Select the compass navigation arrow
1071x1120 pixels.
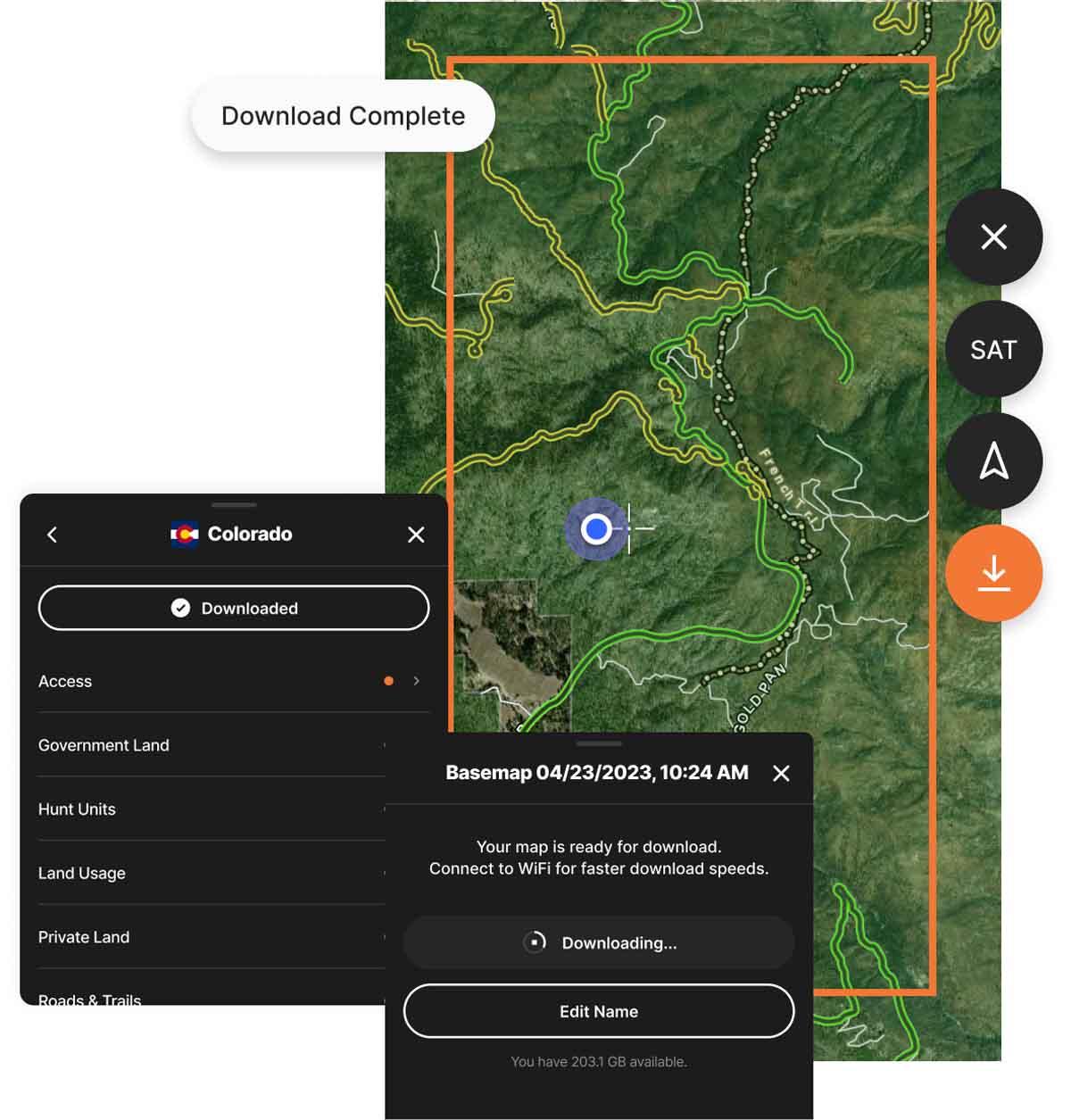[993, 461]
